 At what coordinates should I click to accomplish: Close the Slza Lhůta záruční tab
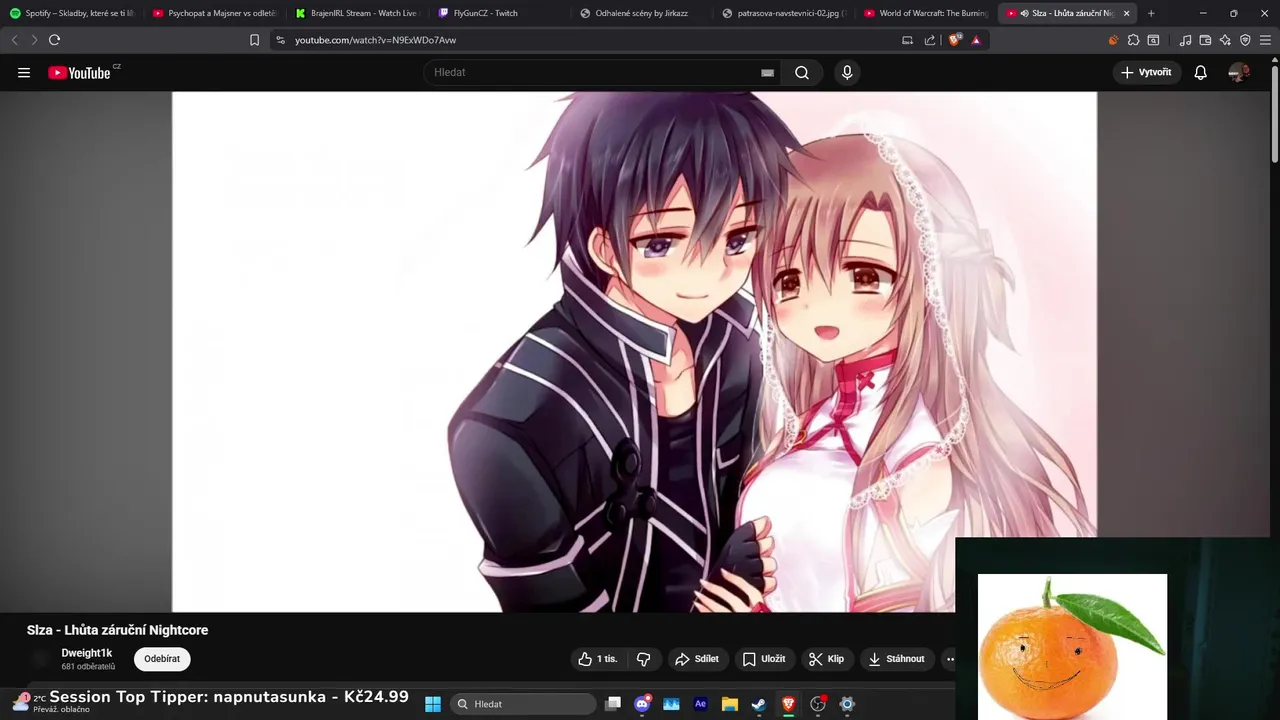pos(1127,13)
